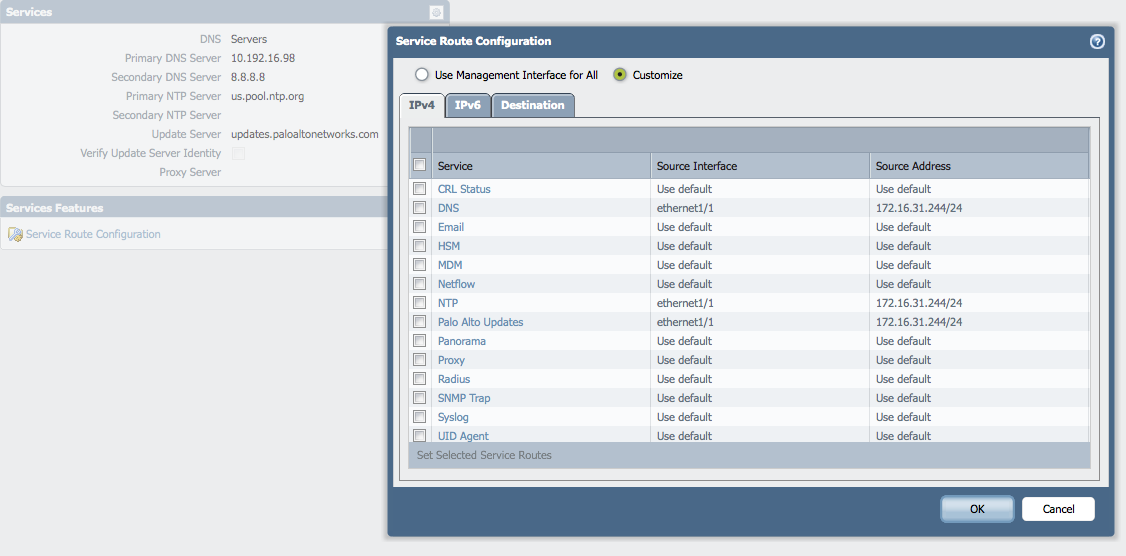Switch to the IPv6 tab
Image resolution: width=1126 pixels, height=556 pixels.
pos(468,105)
